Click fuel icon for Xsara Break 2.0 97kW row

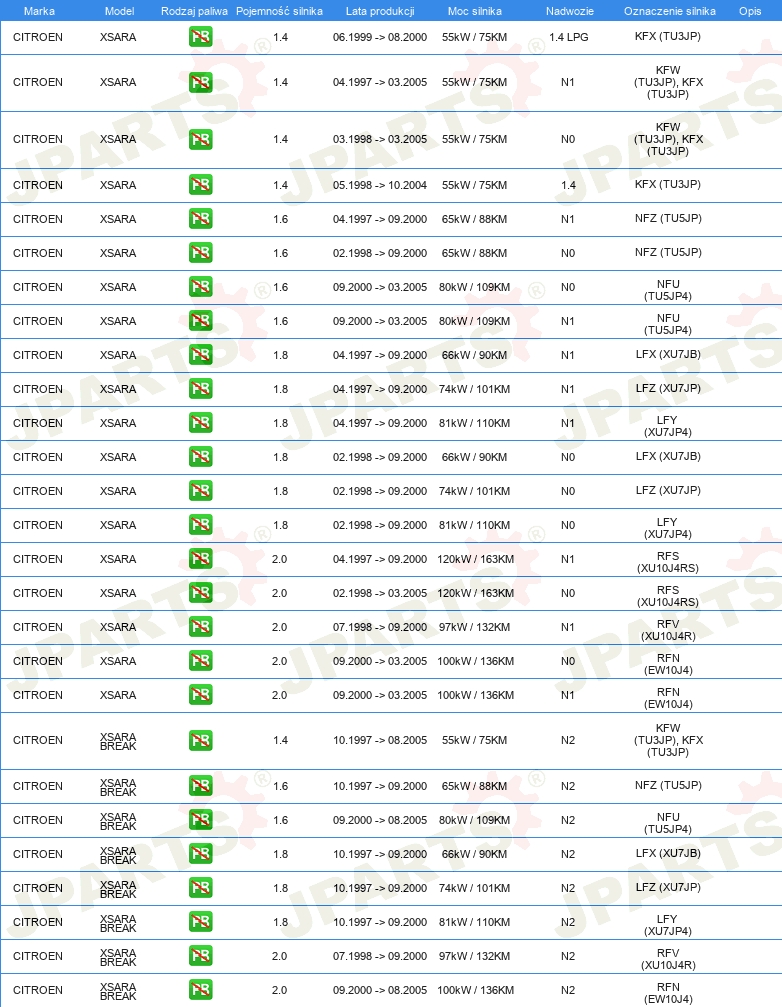200,956
